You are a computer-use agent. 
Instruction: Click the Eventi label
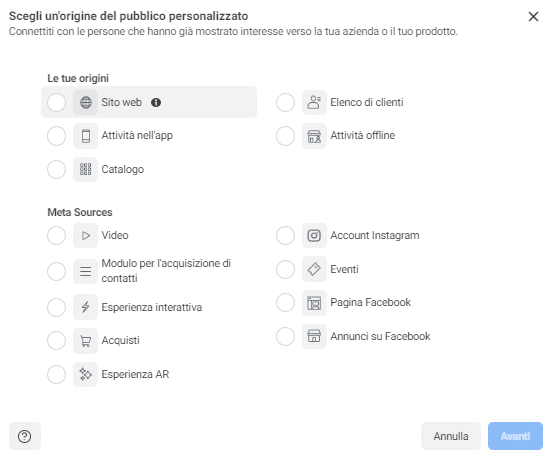pyautogui.click(x=344, y=269)
